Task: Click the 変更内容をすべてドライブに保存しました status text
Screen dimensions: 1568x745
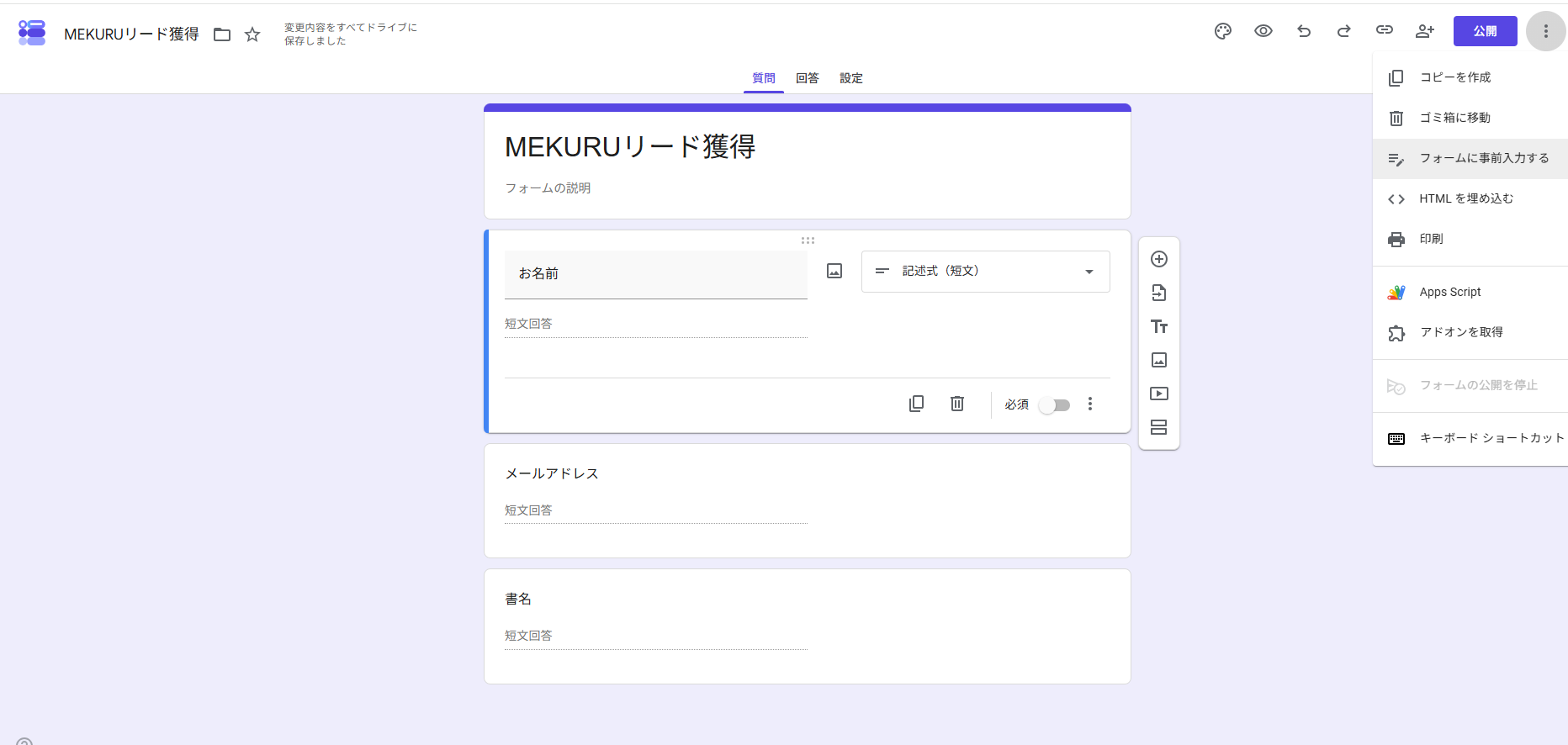Action: (351, 34)
